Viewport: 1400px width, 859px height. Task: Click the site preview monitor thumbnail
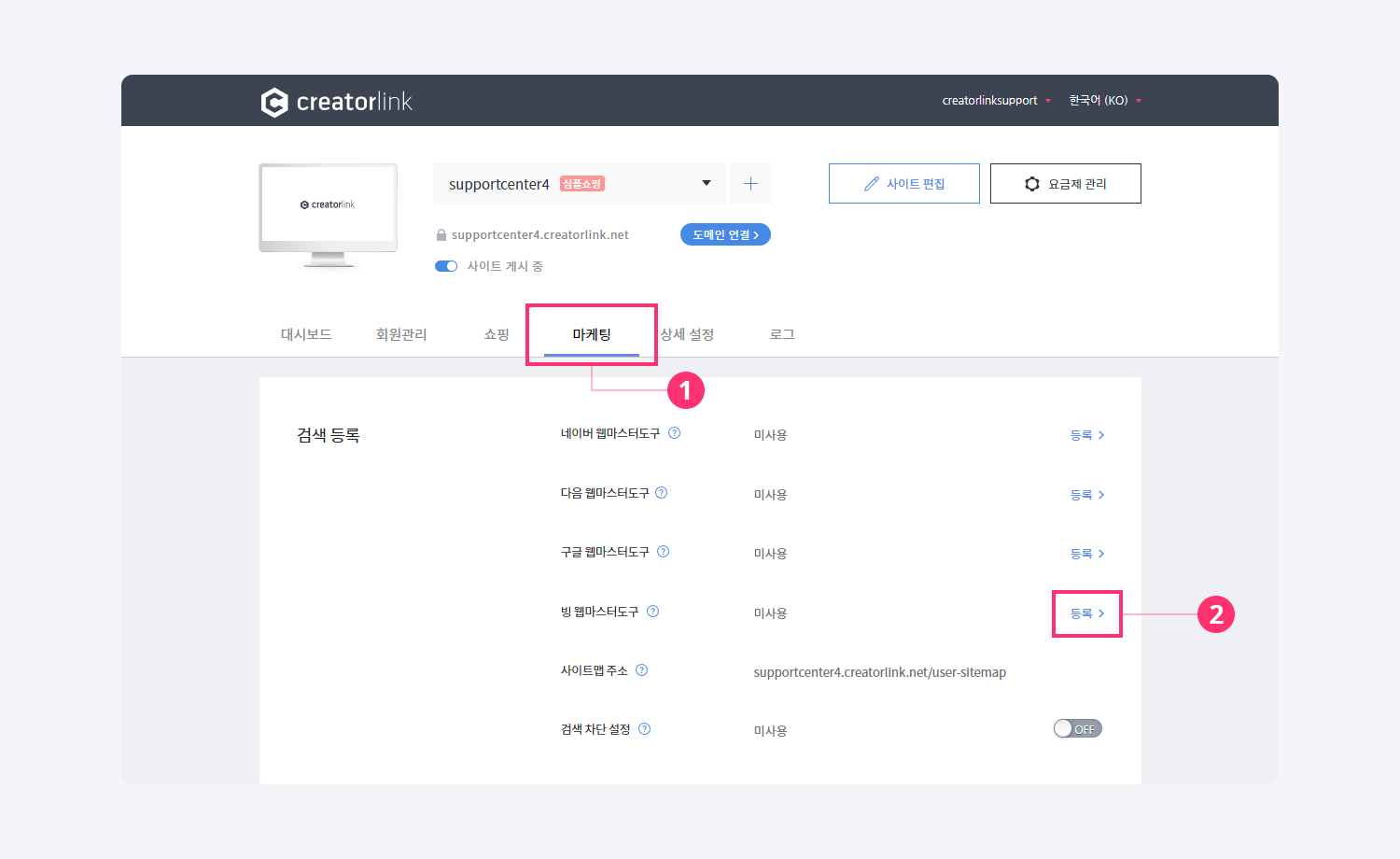[x=329, y=213]
